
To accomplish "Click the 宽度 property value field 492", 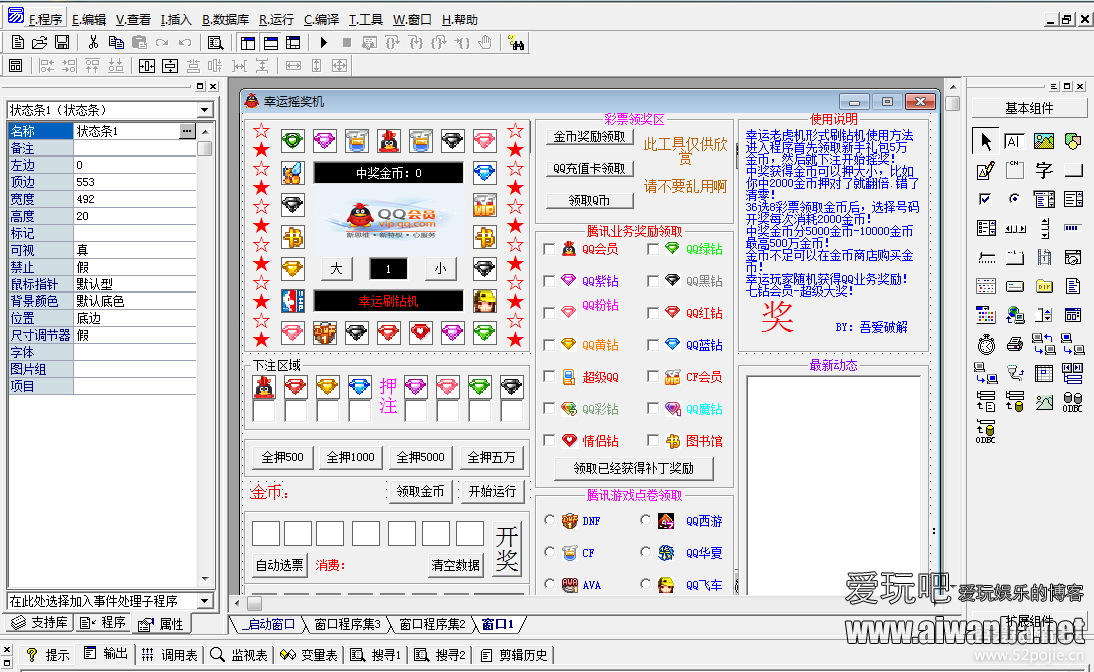I will pos(135,199).
